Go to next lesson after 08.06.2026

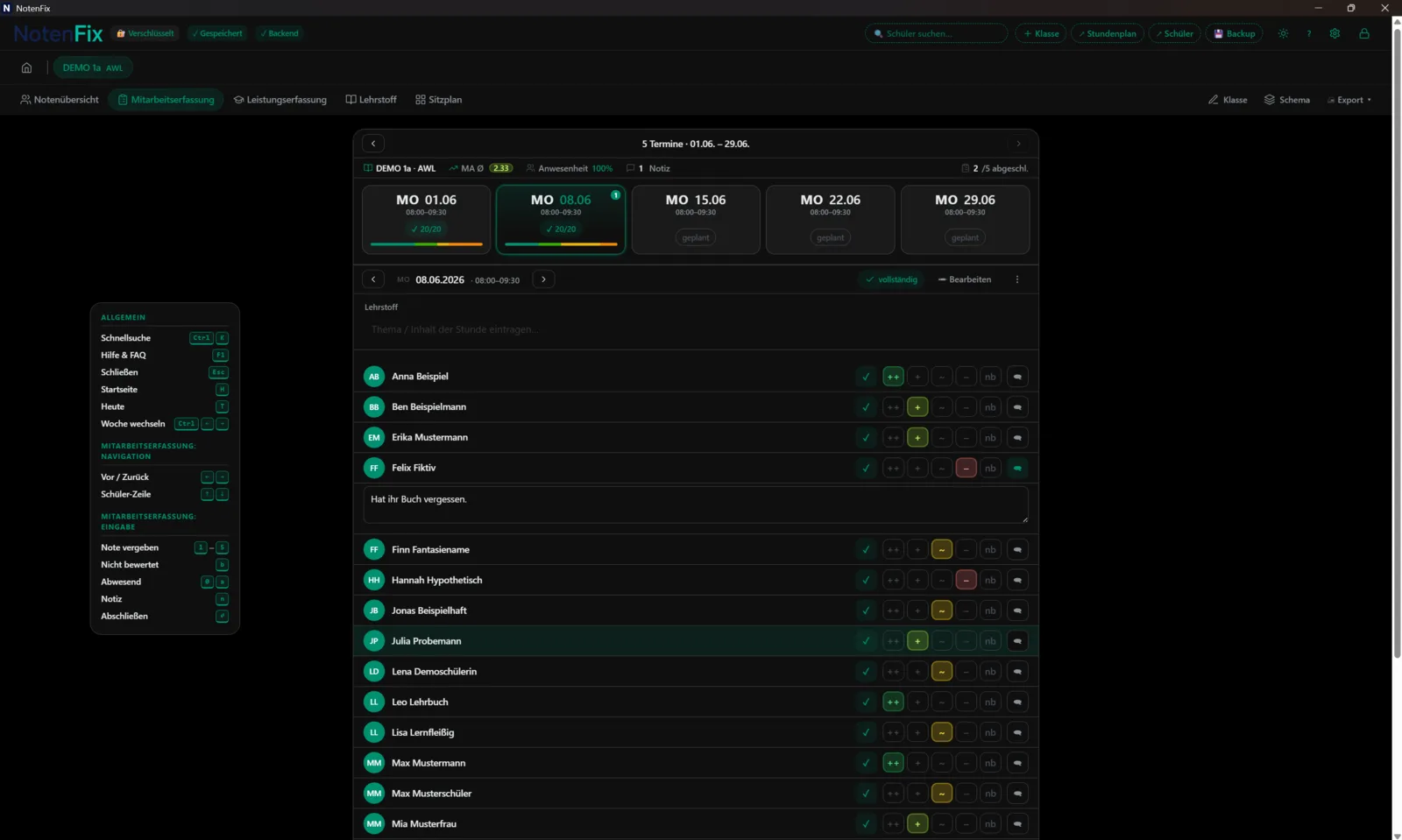(543, 279)
